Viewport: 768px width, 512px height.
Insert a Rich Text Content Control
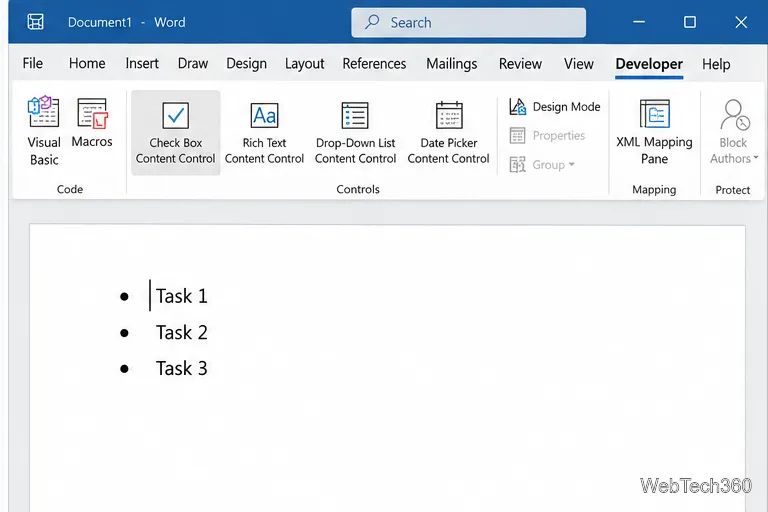point(264,132)
